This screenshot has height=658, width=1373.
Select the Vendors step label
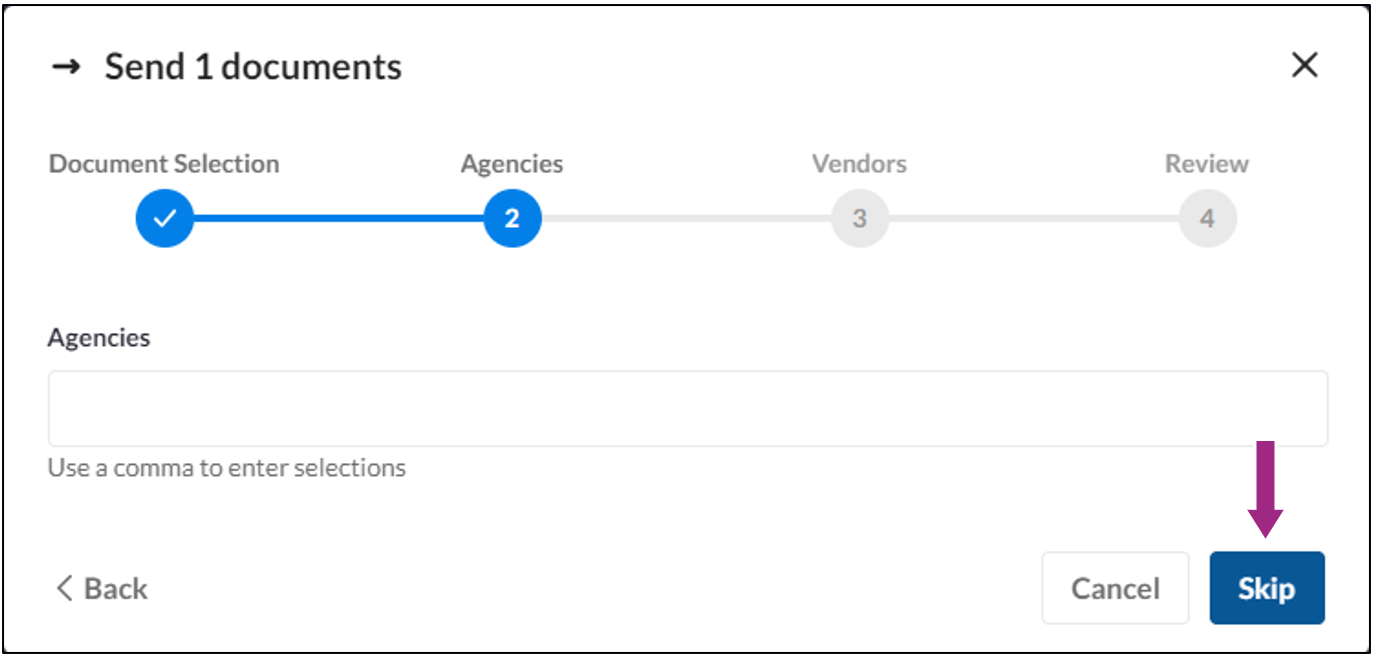pos(859,163)
